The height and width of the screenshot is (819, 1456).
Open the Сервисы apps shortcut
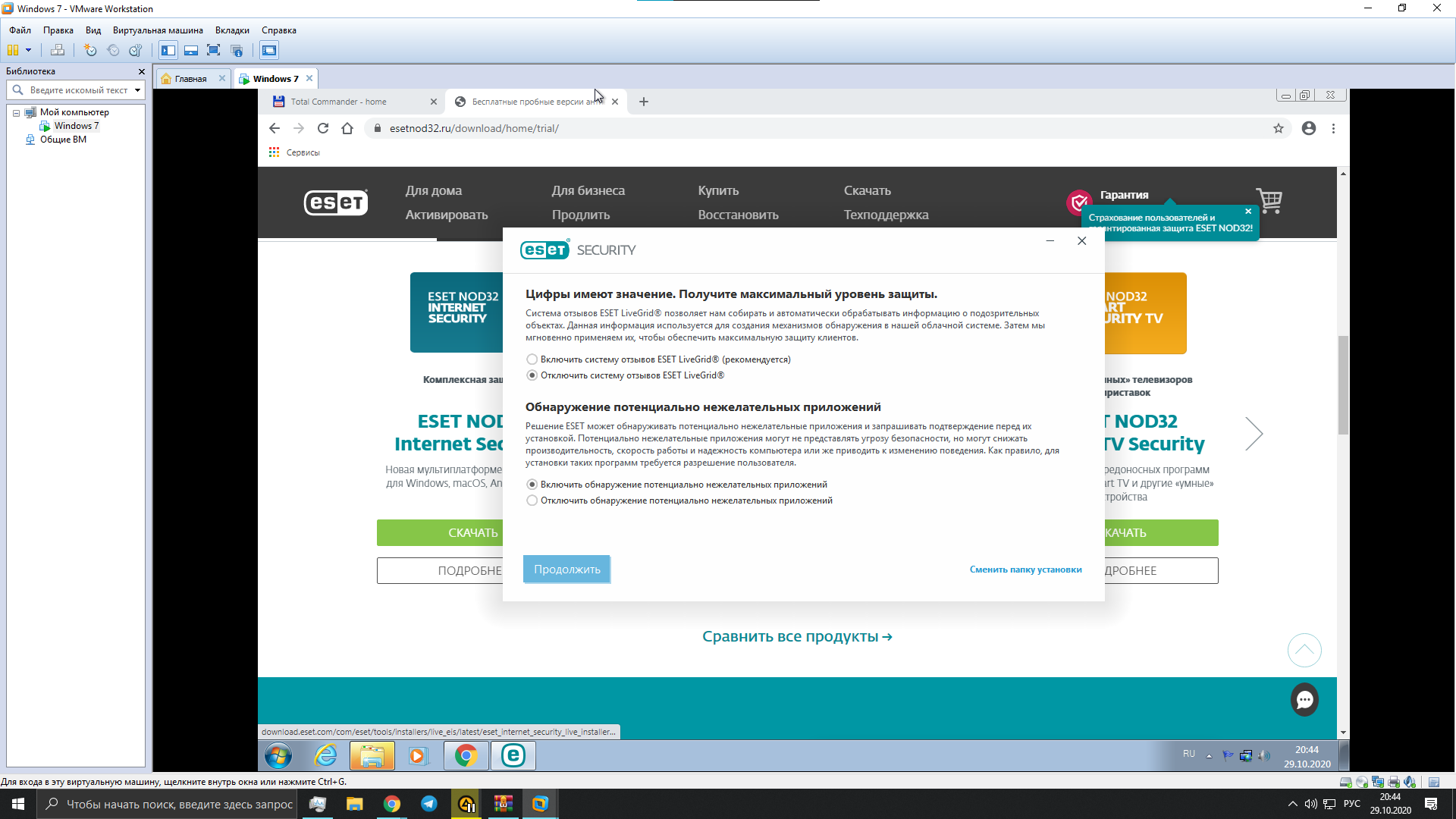point(295,152)
